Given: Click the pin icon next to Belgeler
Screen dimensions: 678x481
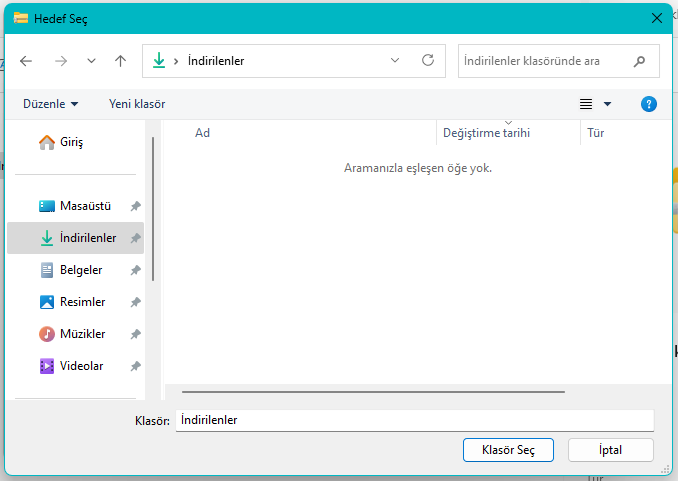Looking at the screenshot, I should point(136,270).
